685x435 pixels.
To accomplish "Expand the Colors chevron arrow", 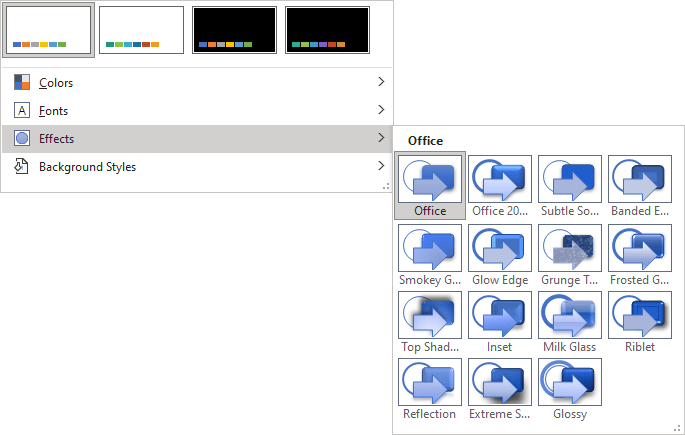I will (x=381, y=82).
